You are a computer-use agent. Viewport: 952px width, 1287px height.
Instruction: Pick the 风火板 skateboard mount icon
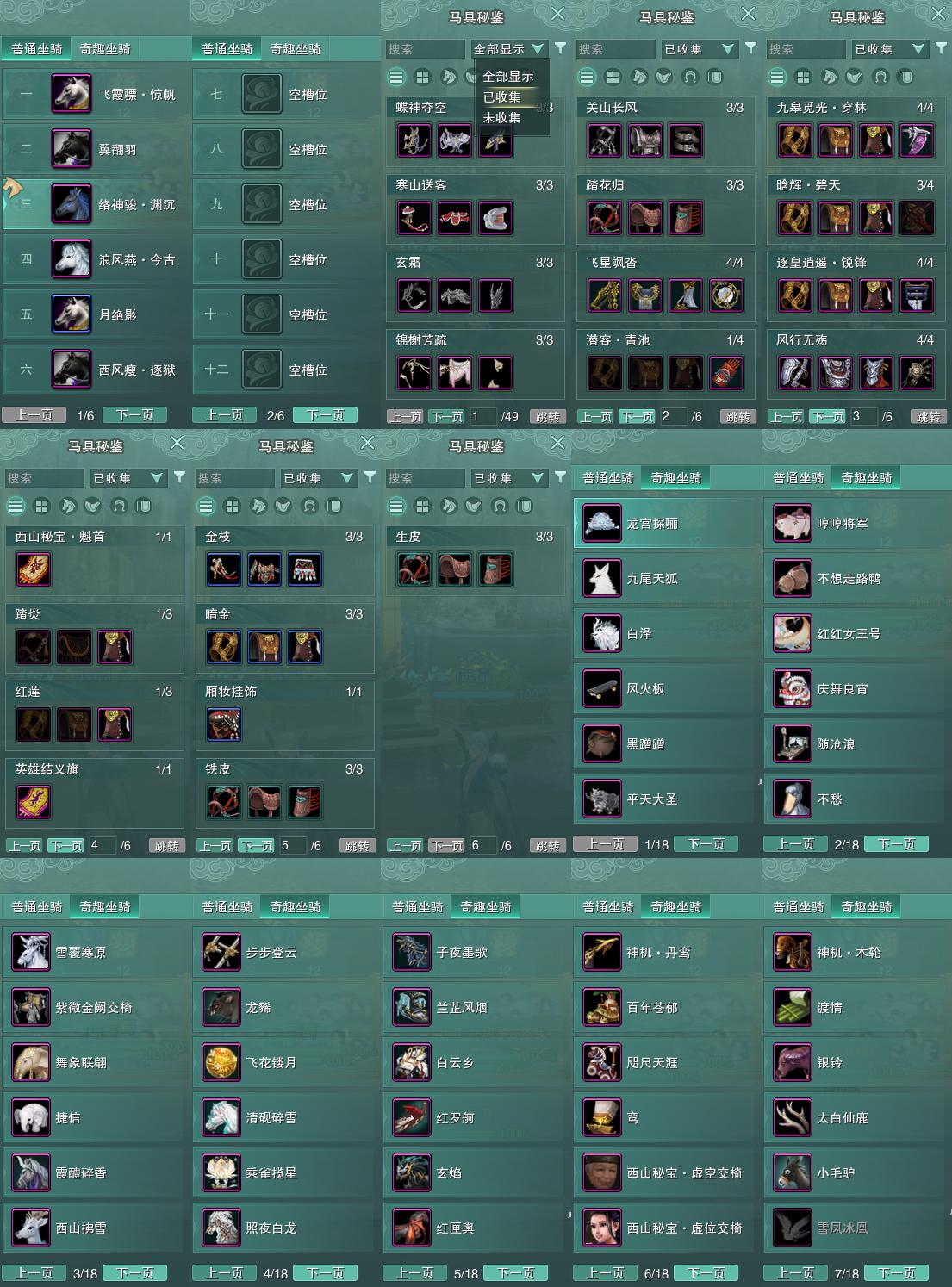pos(602,688)
